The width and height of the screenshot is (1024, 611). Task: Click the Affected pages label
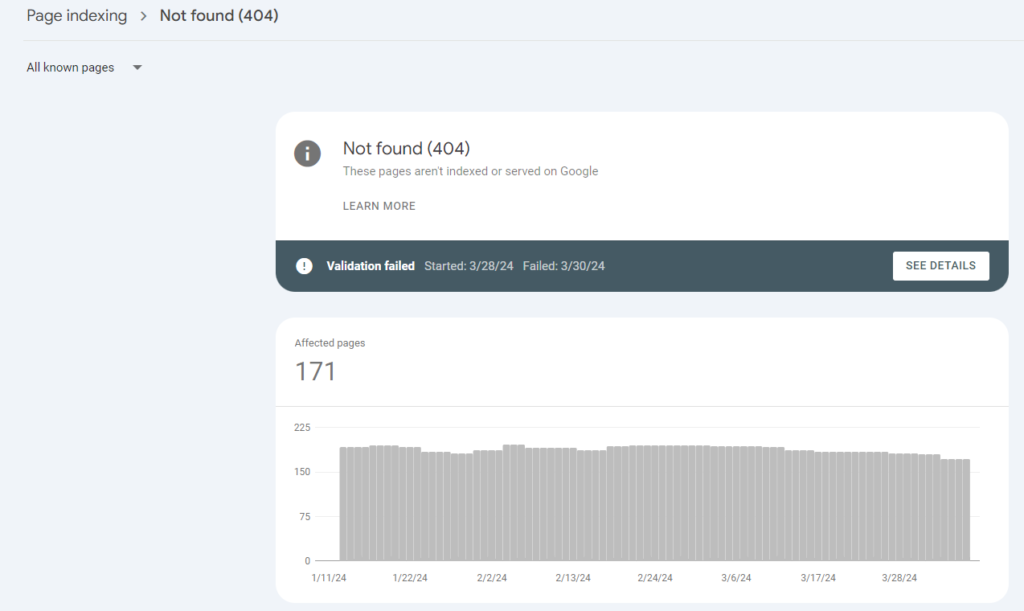[x=330, y=343]
